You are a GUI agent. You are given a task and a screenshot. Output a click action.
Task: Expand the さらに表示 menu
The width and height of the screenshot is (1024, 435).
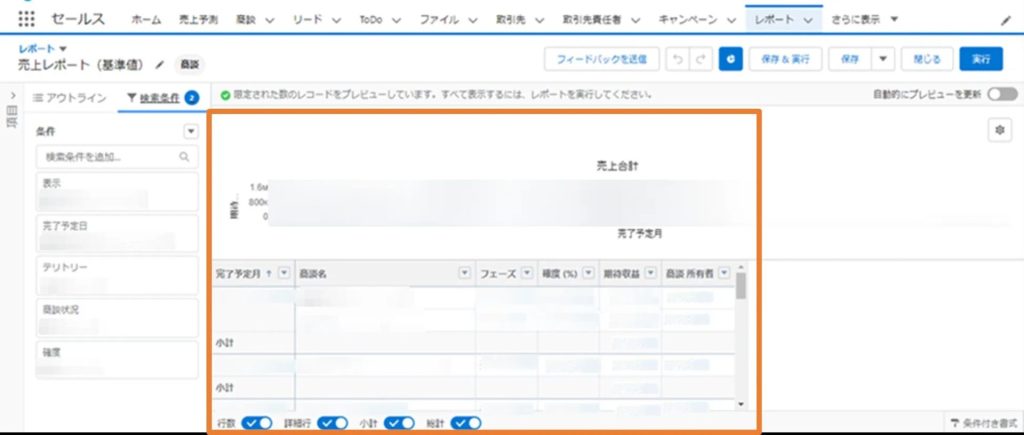coord(865,20)
